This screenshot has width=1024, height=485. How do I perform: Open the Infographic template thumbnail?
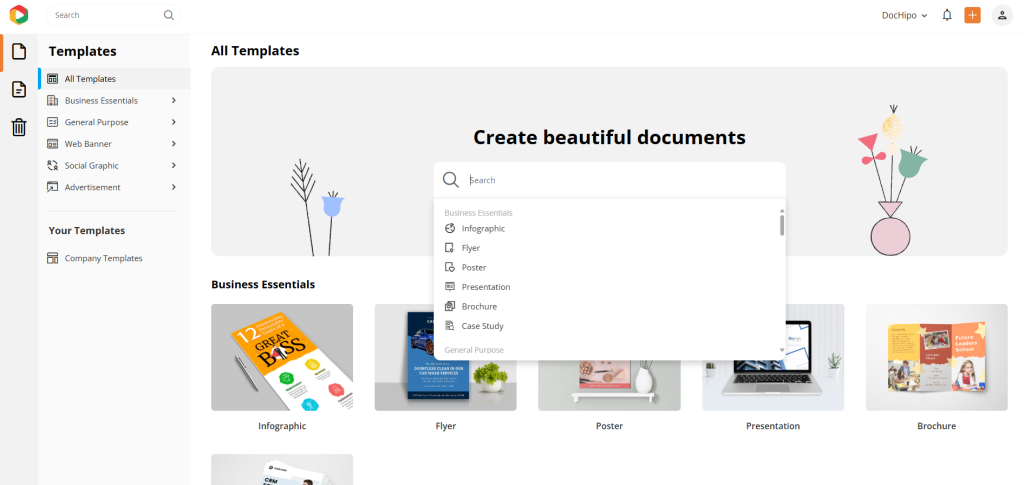282,357
